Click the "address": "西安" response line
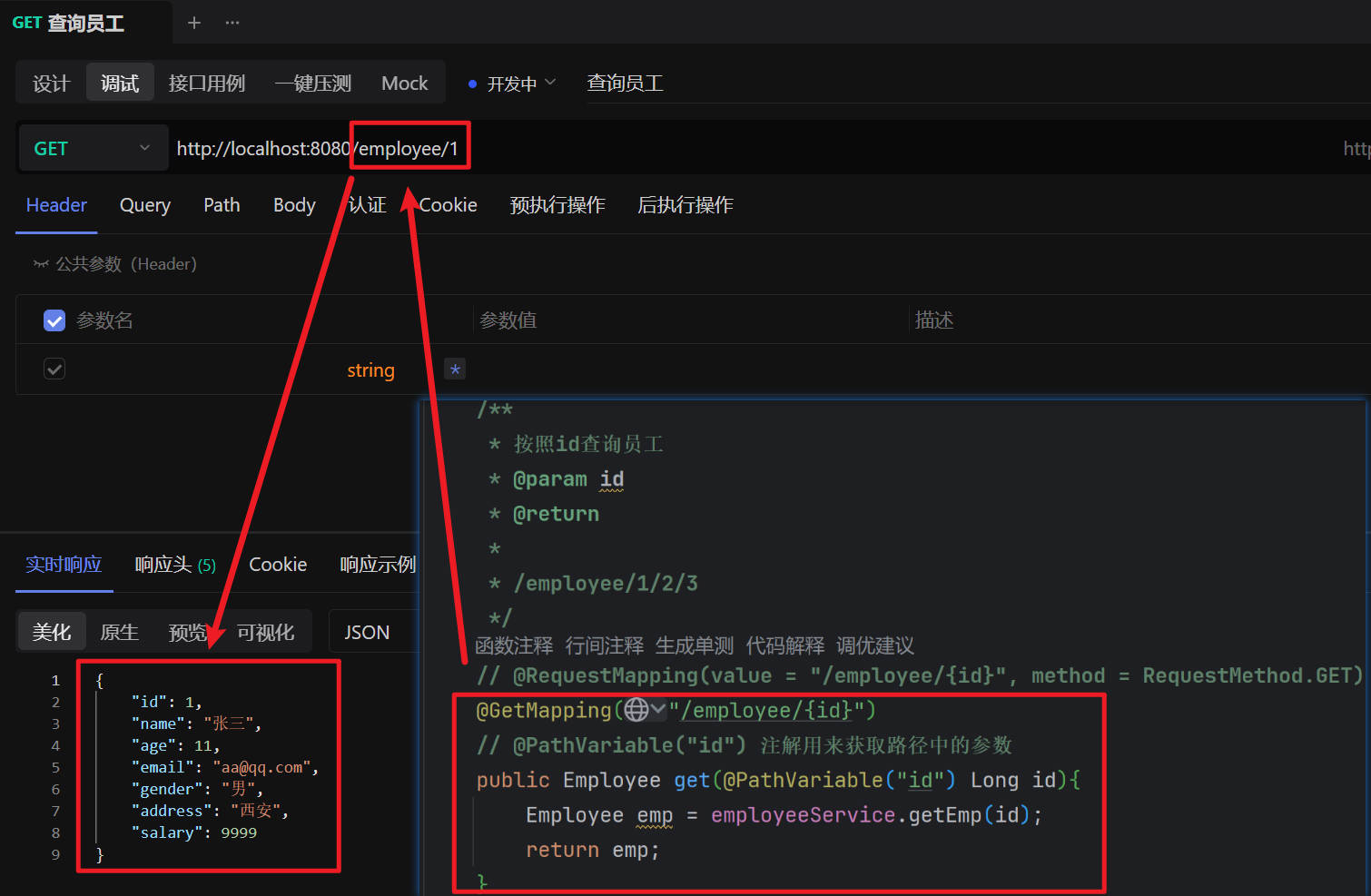This screenshot has height=896, width=1371. pyautogui.click(x=210, y=811)
